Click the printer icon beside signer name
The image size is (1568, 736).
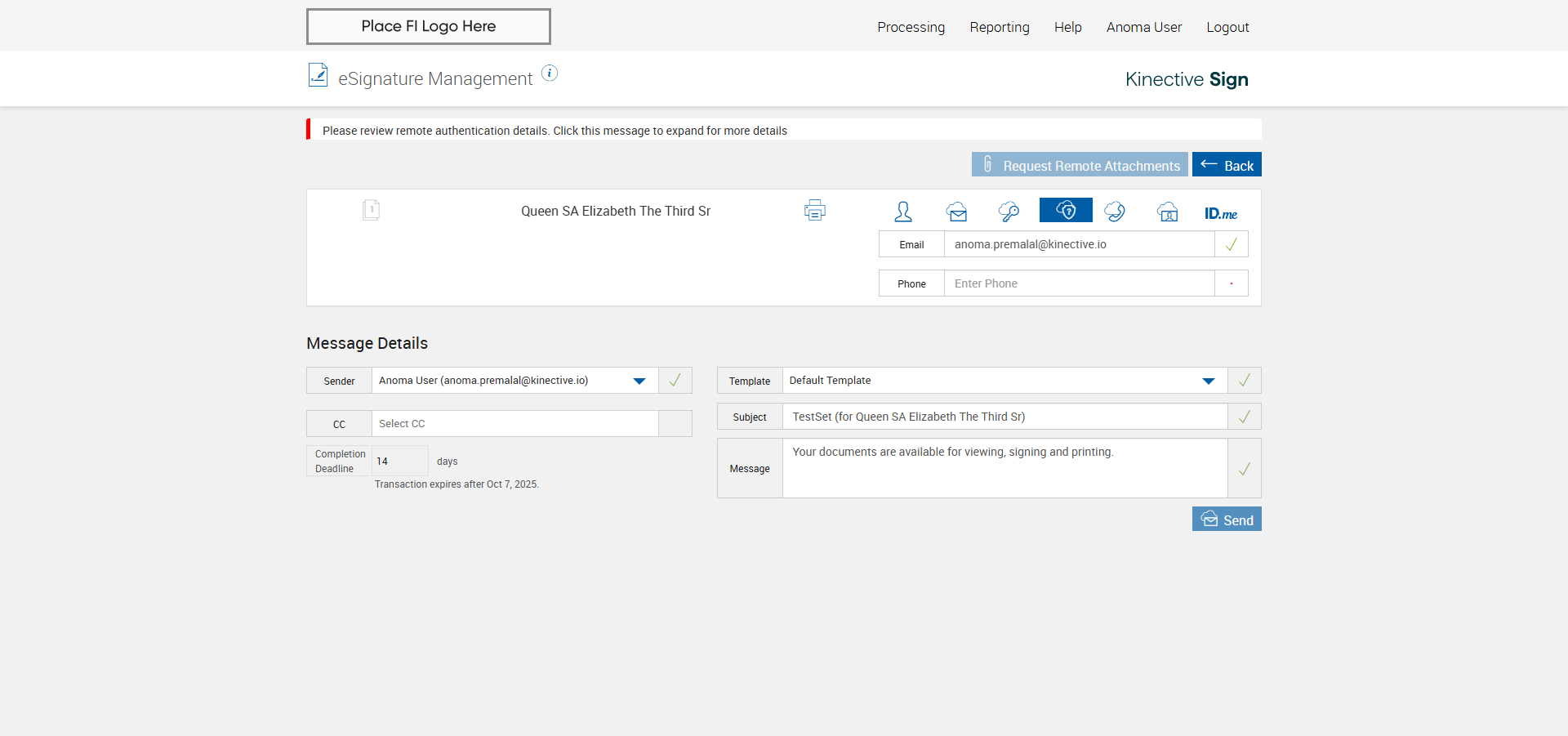point(814,211)
